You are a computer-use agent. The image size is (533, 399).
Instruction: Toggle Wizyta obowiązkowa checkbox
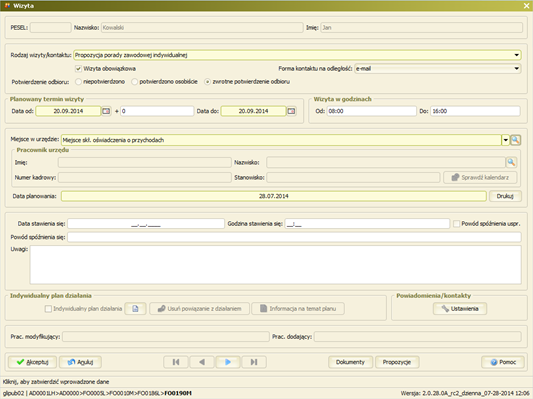79,69
